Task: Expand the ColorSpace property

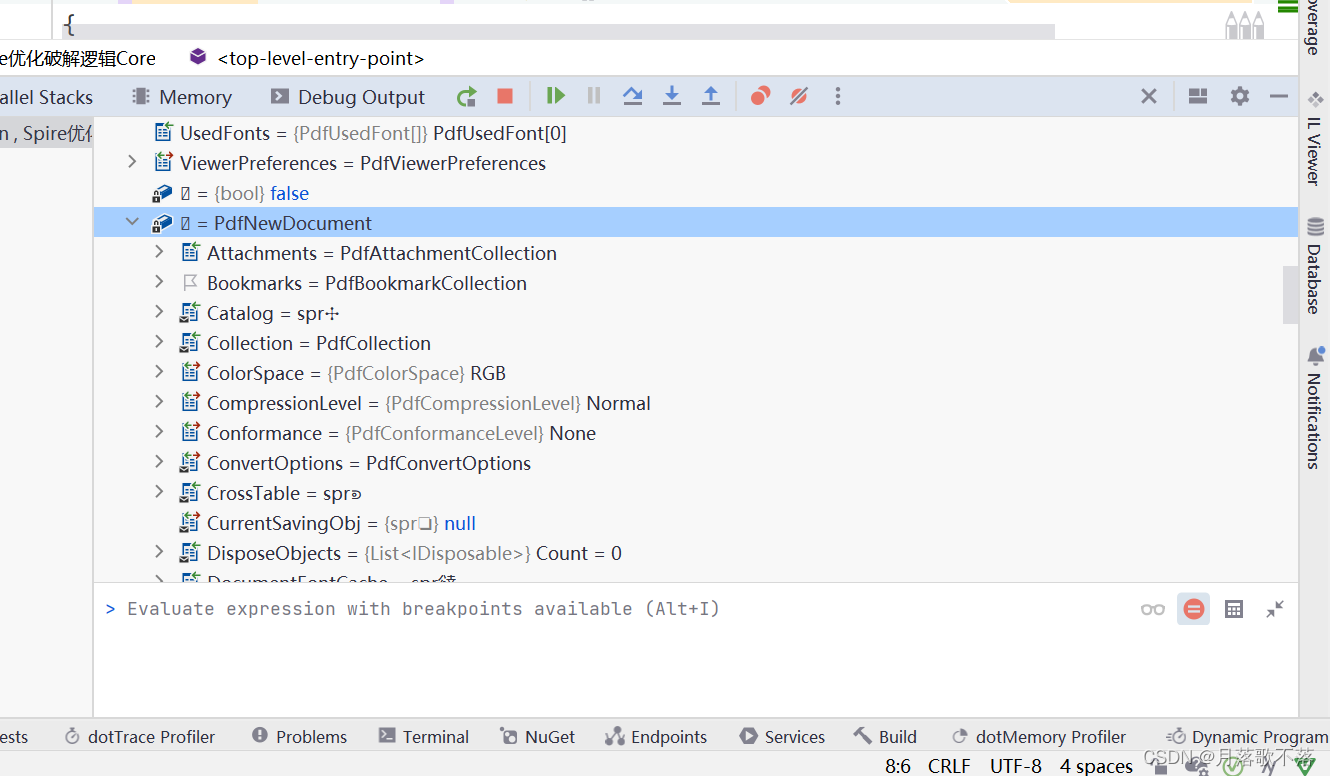Action: pyautogui.click(x=159, y=372)
